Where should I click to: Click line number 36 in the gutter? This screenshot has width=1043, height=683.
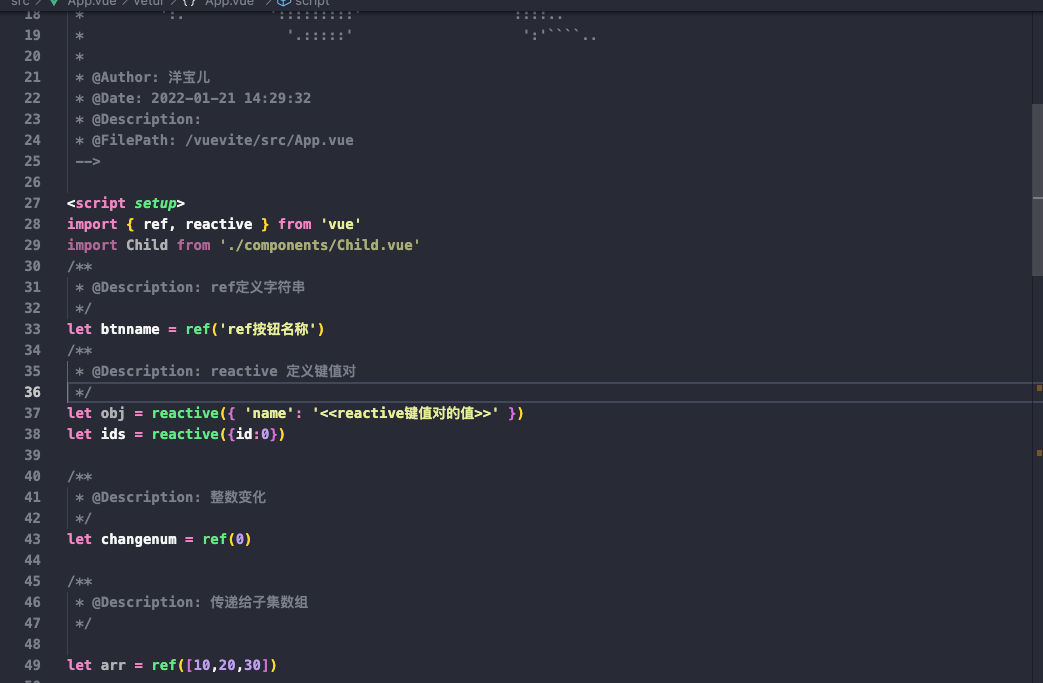click(x=32, y=392)
